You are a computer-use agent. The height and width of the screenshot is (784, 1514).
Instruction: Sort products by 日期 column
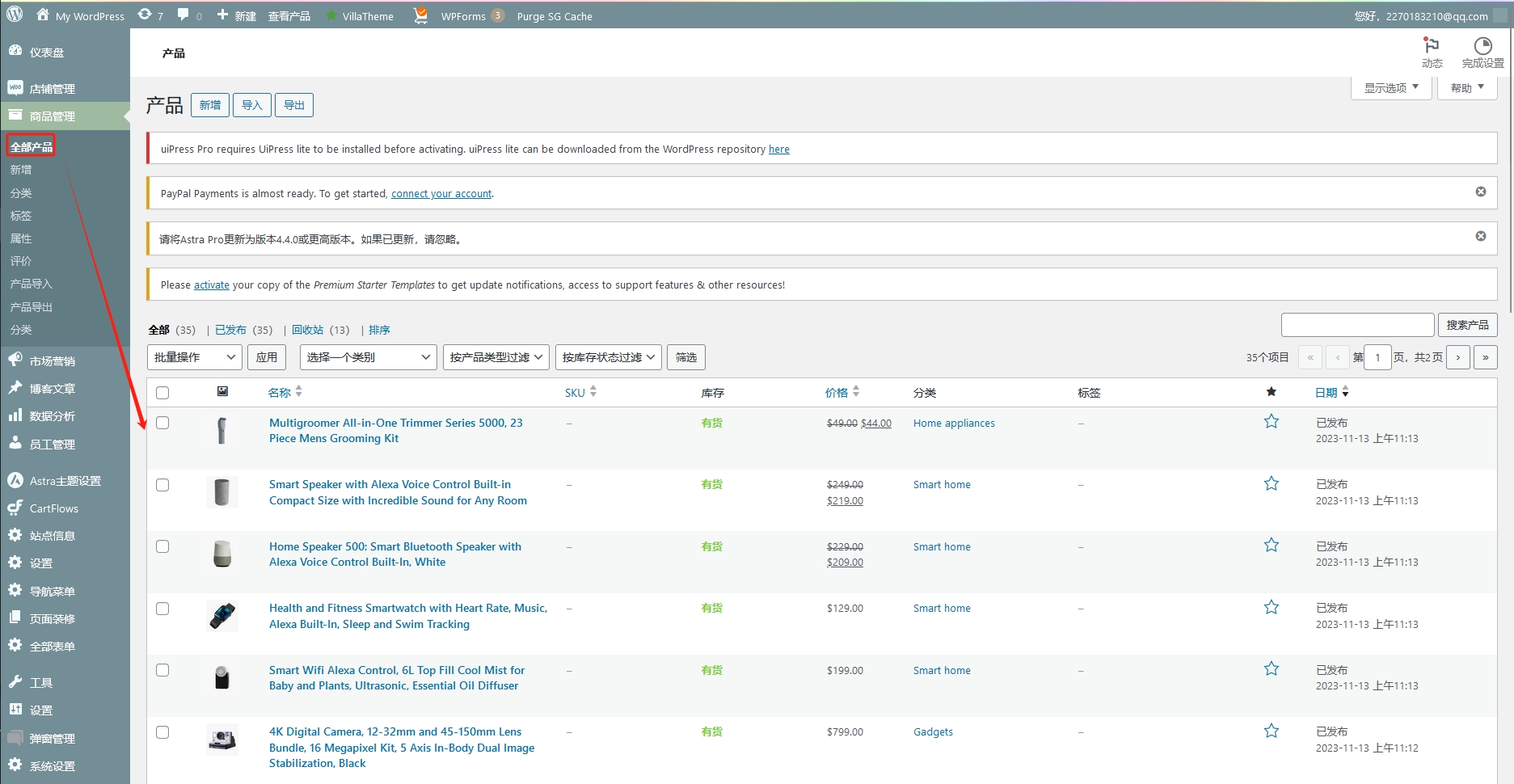tap(1331, 393)
